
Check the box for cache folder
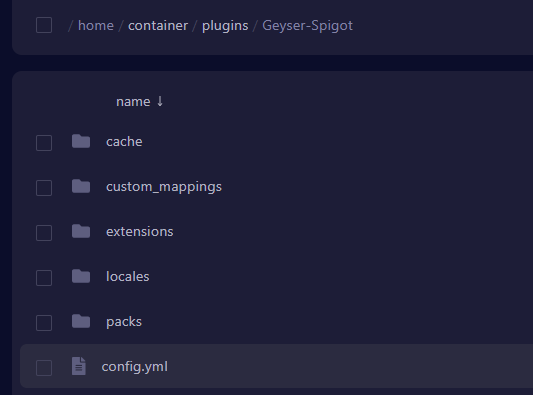coord(44,143)
